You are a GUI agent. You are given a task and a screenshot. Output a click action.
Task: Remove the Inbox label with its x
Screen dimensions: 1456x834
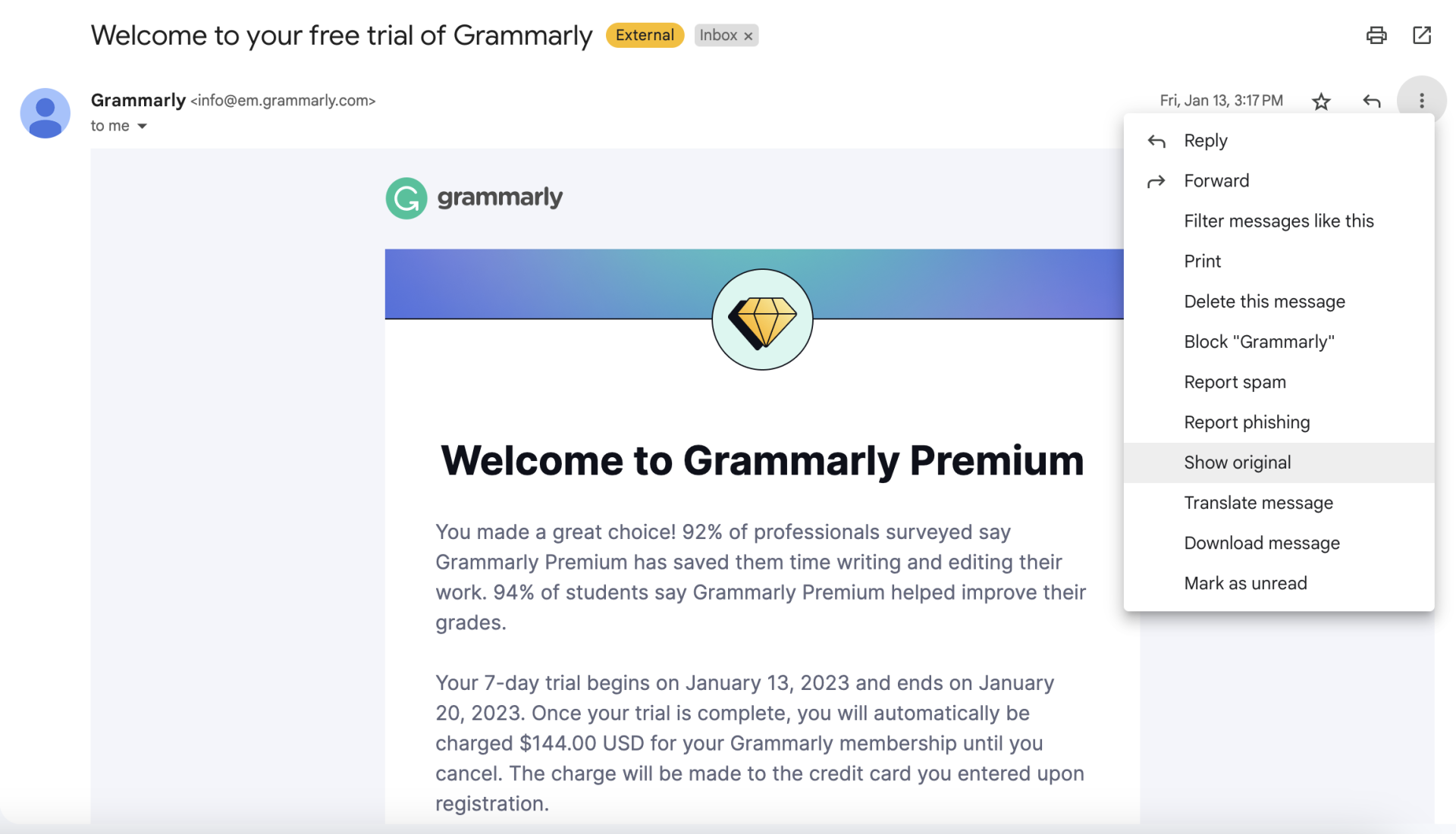pos(748,35)
